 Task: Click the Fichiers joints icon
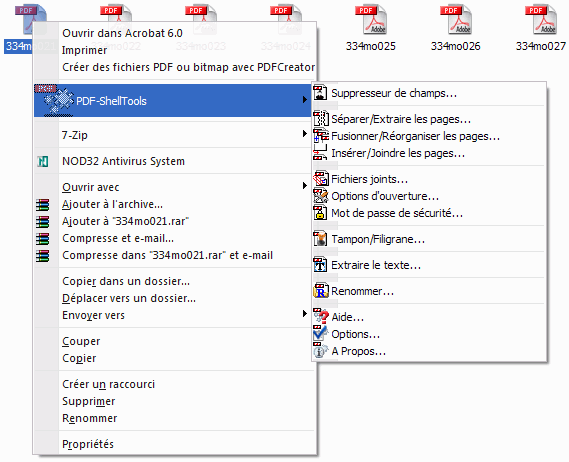tap(321, 179)
